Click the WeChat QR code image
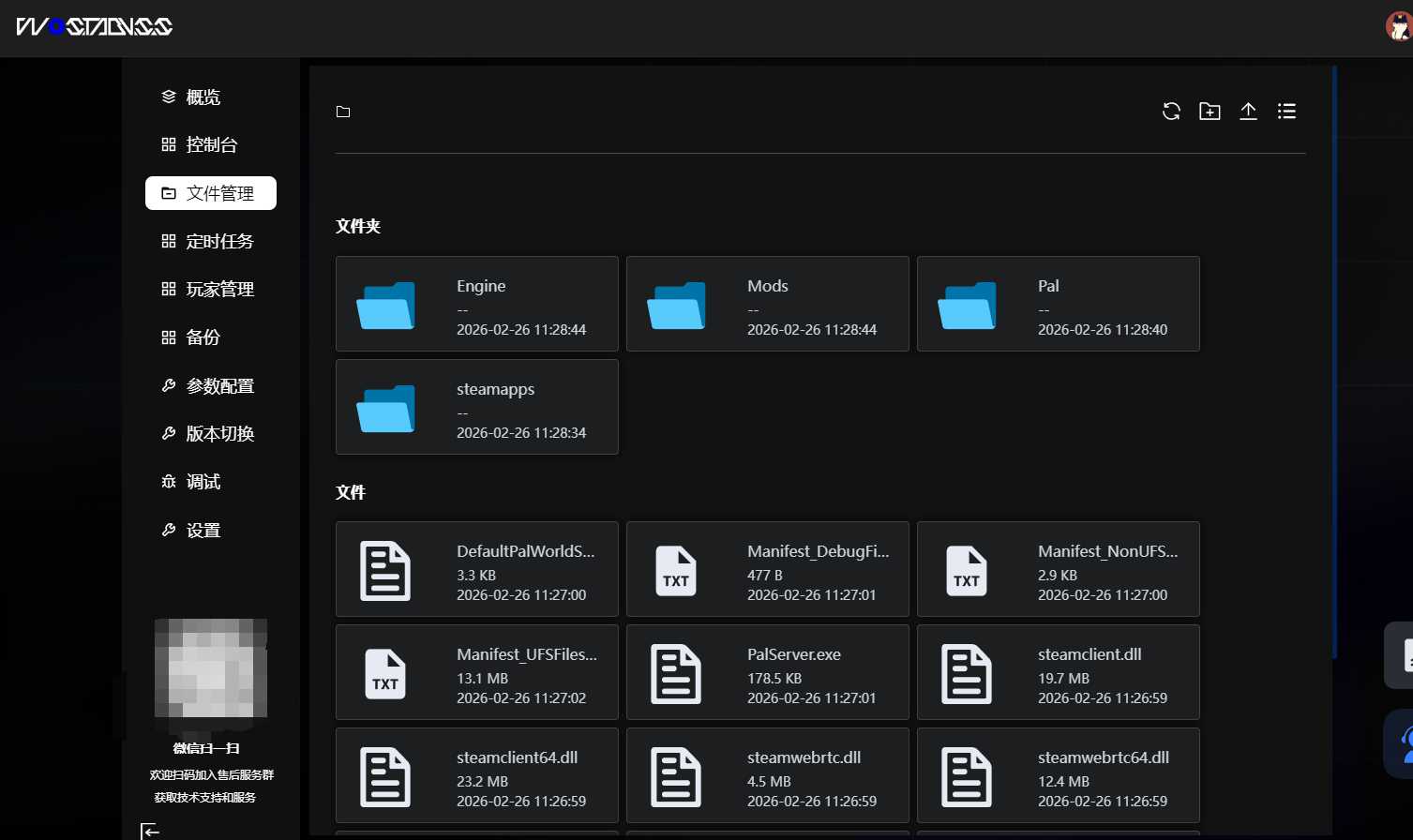 [x=211, y=675]
